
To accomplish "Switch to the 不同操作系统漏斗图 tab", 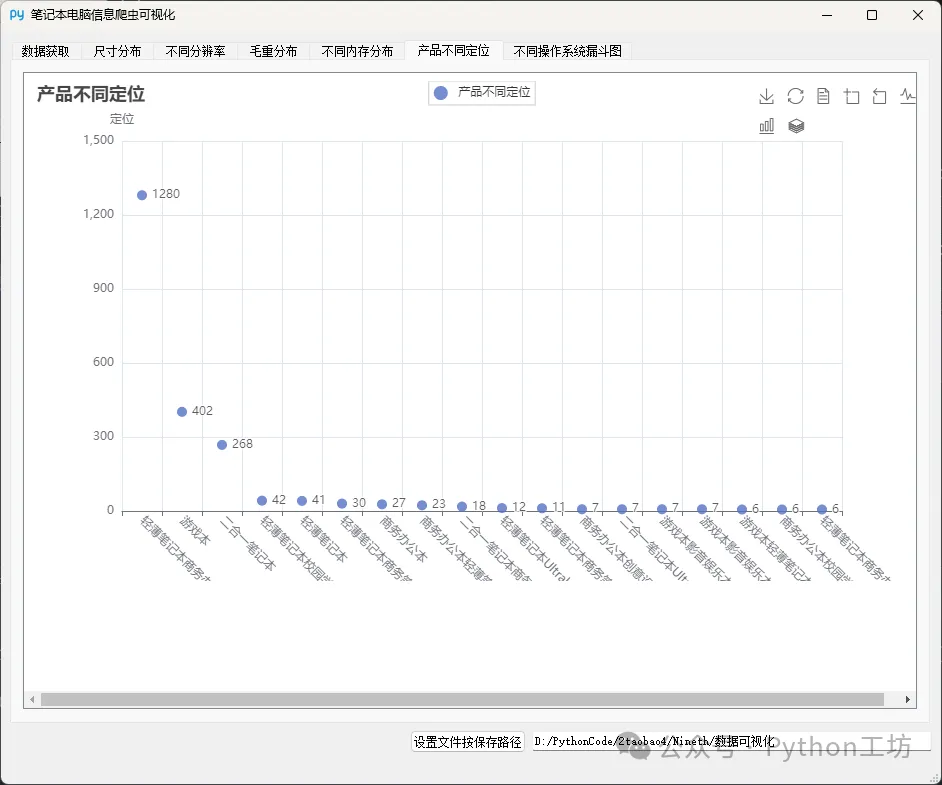I will (x=567, y=52).
